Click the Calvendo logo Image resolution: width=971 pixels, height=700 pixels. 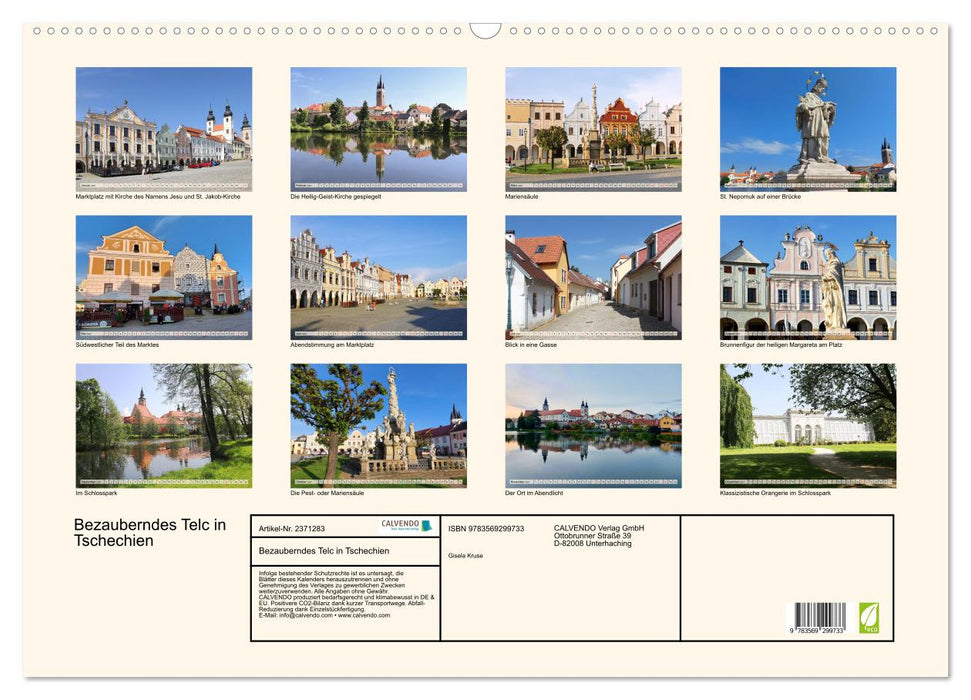click(x=406, y=526)
